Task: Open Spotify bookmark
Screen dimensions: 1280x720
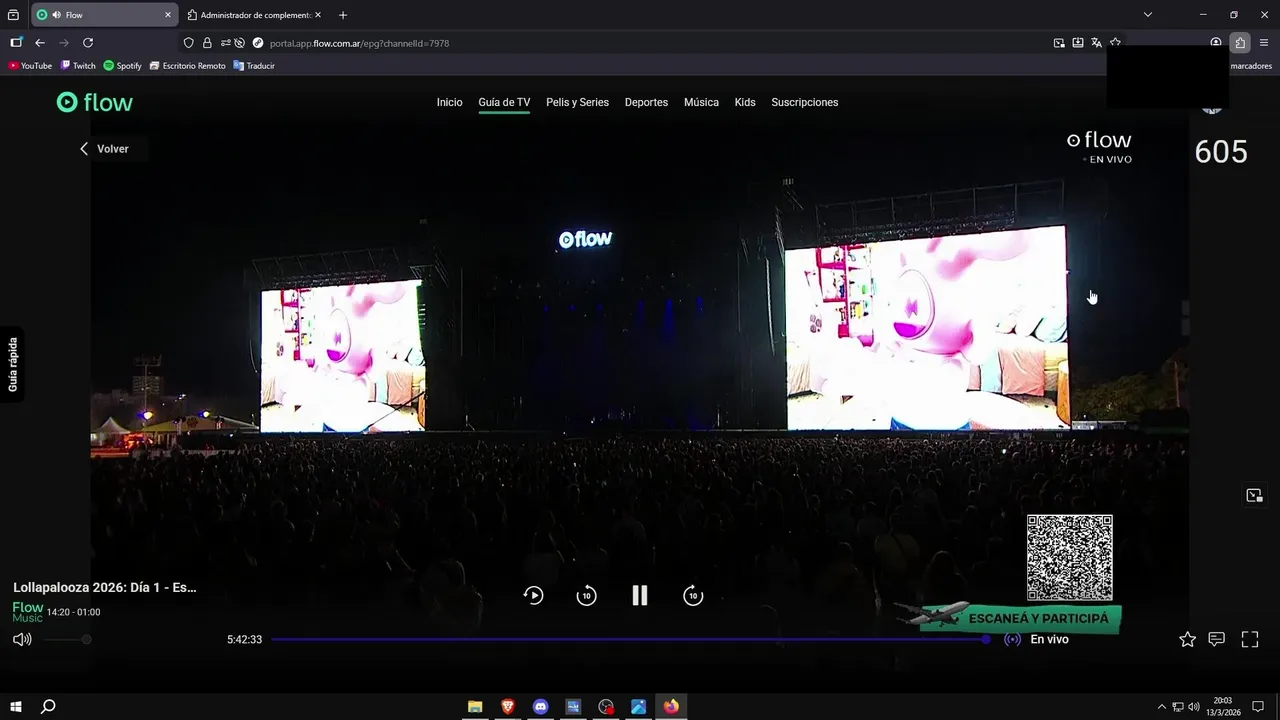Action: point(122,66)
